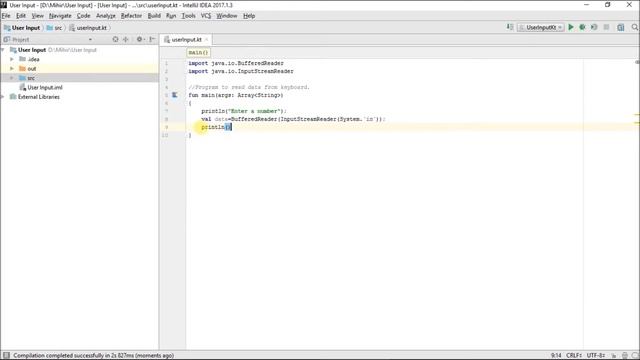This screenshot has width=640, height=360.
Task: Click the 'val data=BufferedReader' line
Action: [x=293, y=119]
